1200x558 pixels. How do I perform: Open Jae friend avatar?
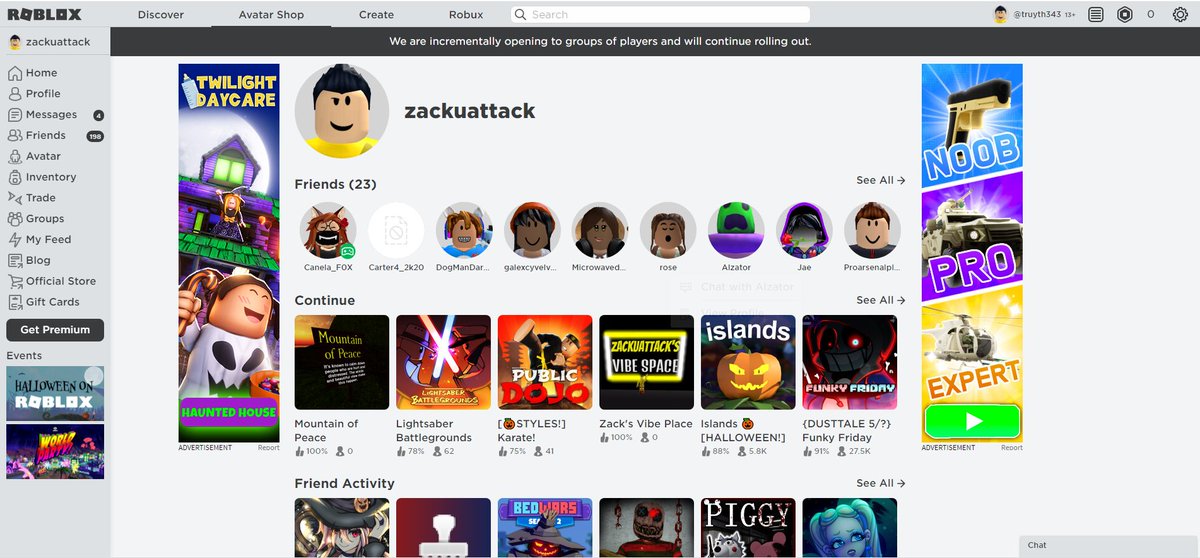(804, 231)
